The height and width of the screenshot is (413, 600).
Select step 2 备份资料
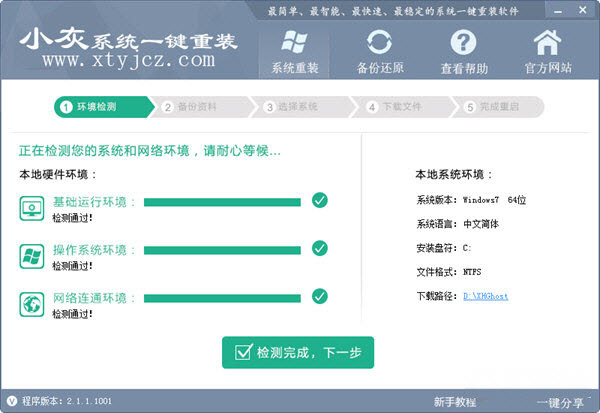pyautogui.click(x=202, y=107)
